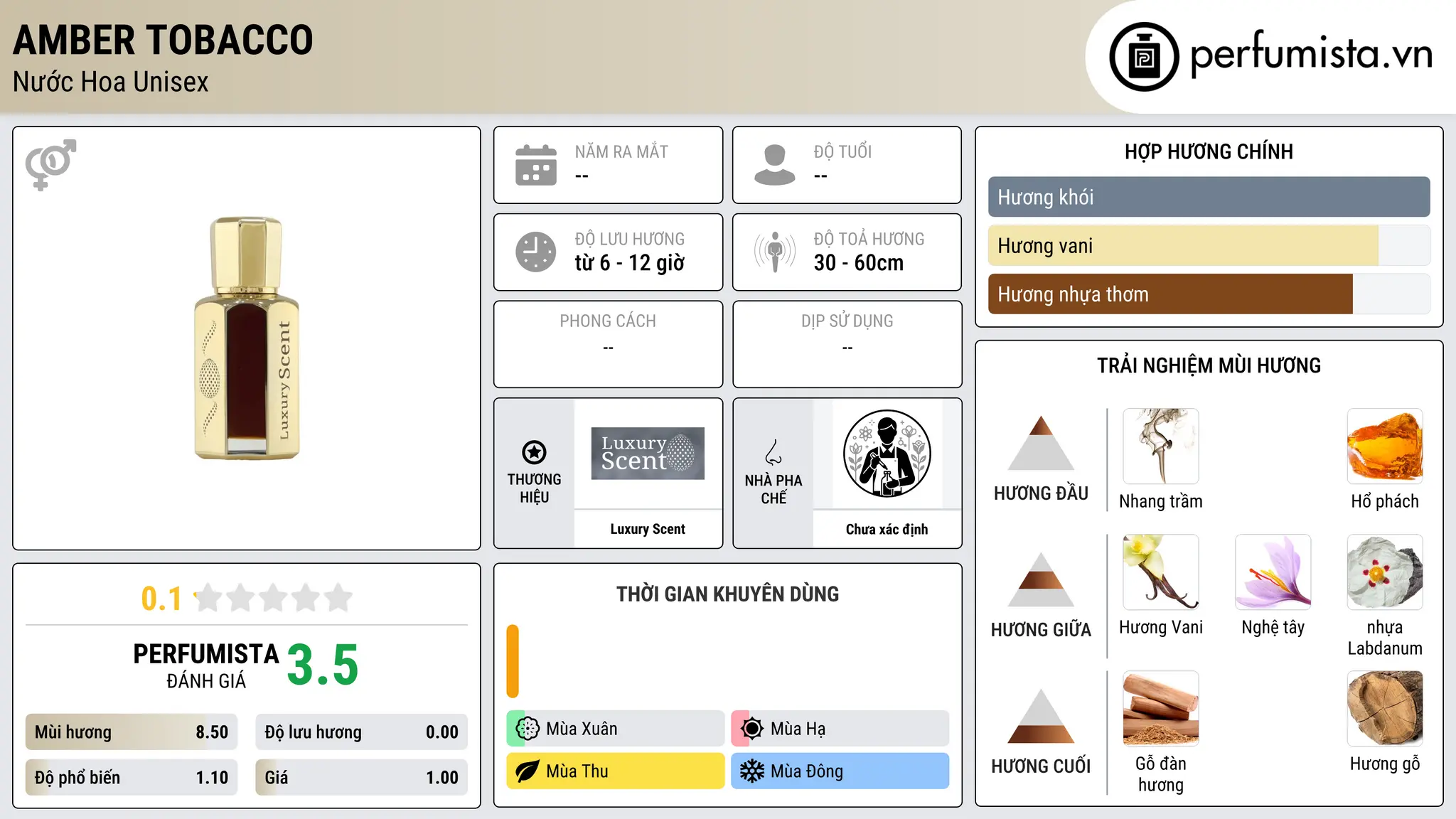The image size is (1456, 819).
Task: Click the Mùi hương 8.50 score bar
Action: [132, 732]
